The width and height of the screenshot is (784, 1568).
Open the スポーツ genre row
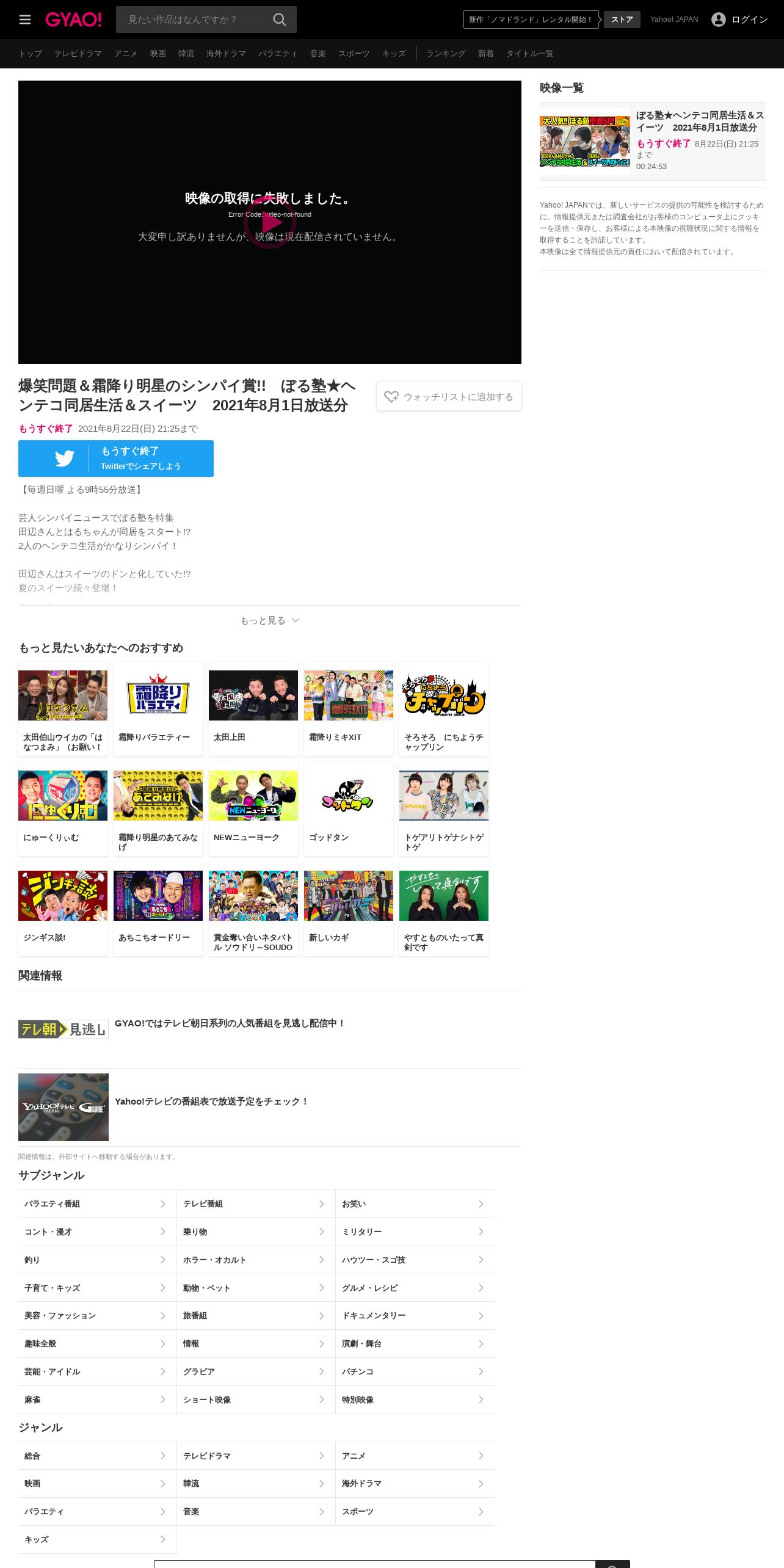[415, 1512]
